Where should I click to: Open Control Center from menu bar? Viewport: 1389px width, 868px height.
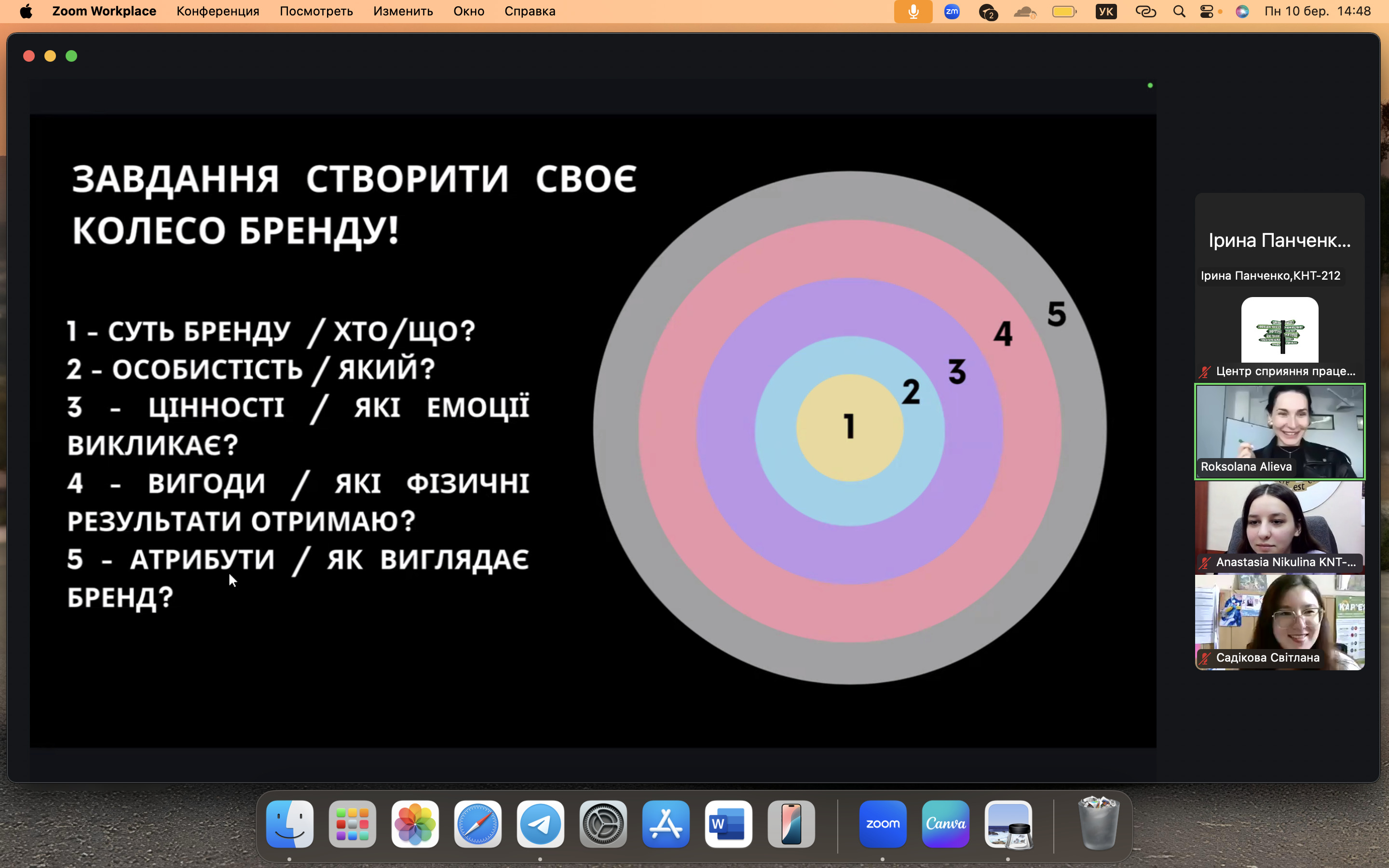pos(1207,12)
